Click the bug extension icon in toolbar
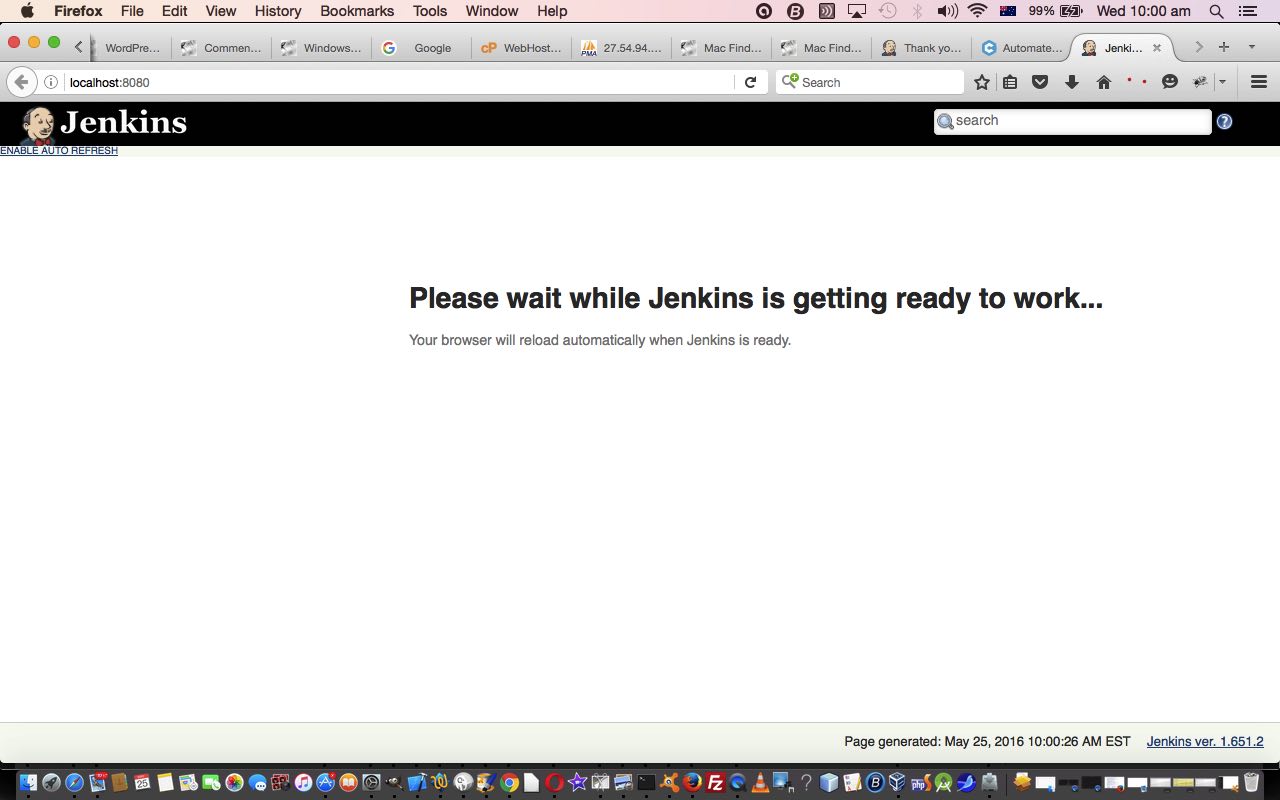 click(1201, 82)
